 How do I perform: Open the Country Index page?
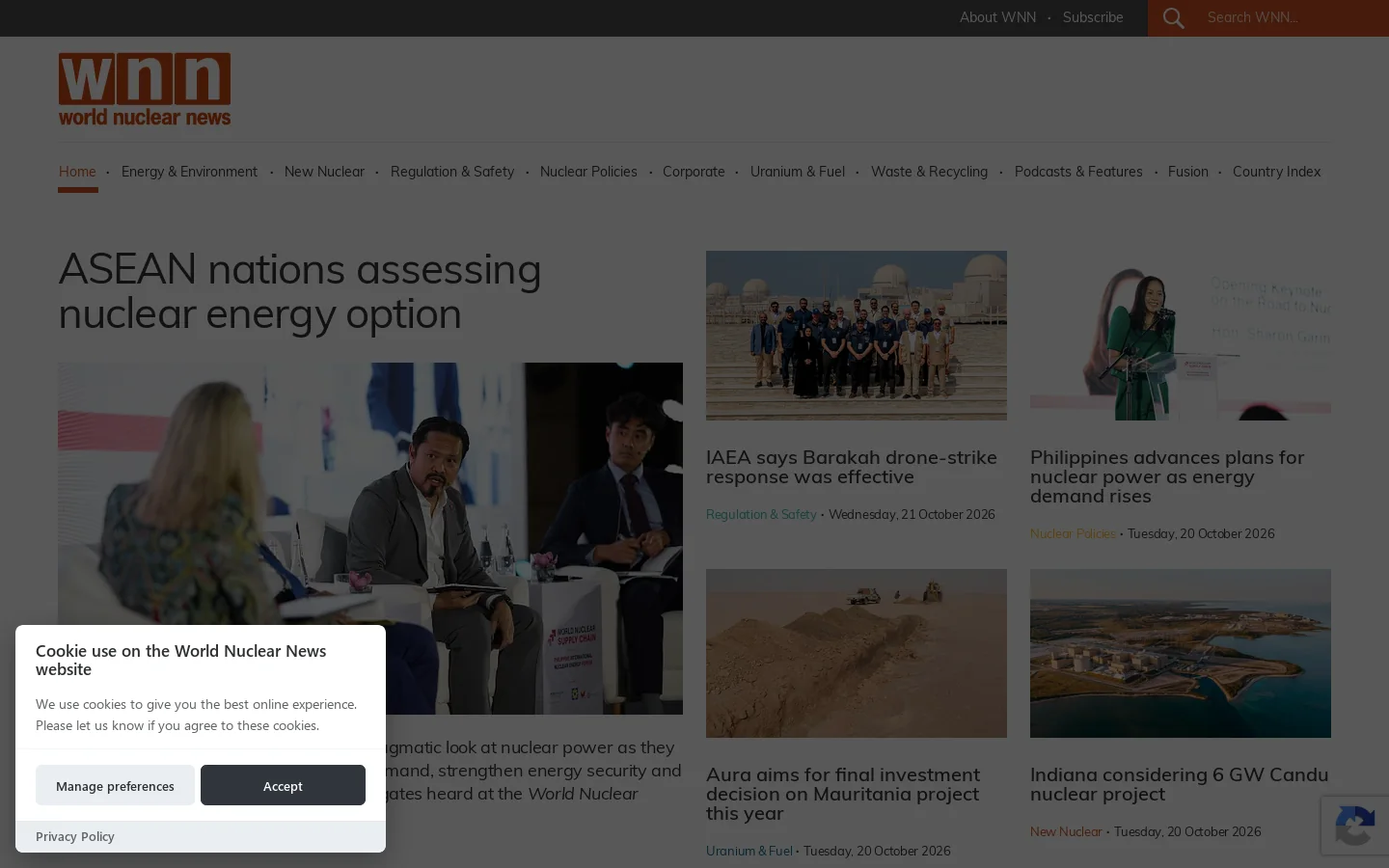pyautogui.click(x=1276, y=172)
